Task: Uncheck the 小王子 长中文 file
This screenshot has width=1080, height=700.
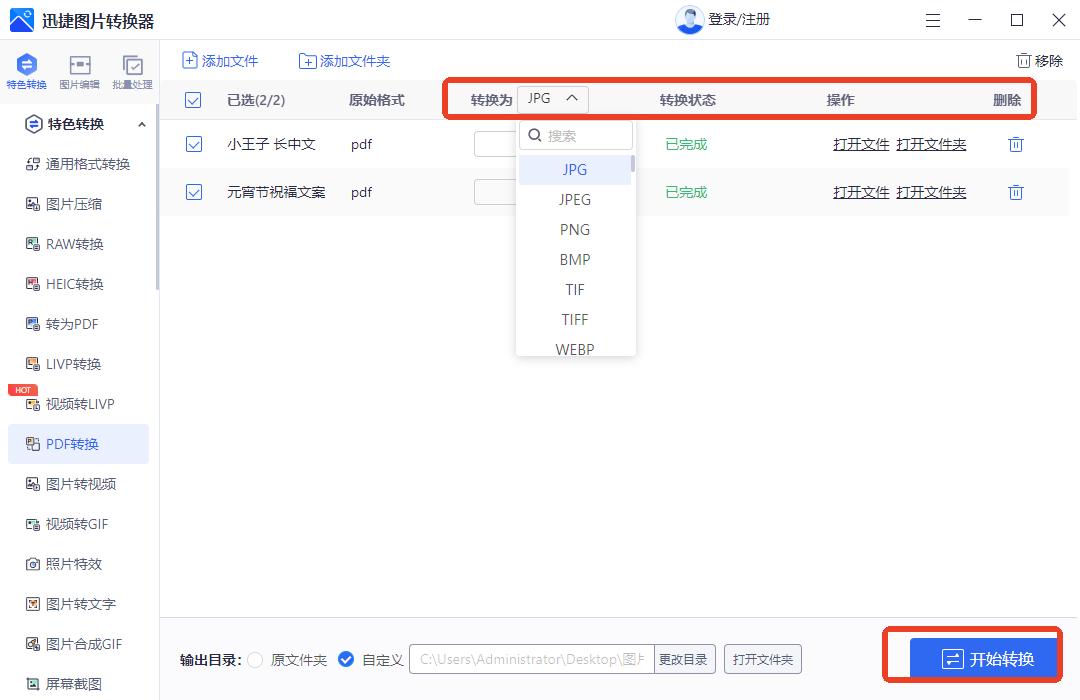Action: click(193, 144)
